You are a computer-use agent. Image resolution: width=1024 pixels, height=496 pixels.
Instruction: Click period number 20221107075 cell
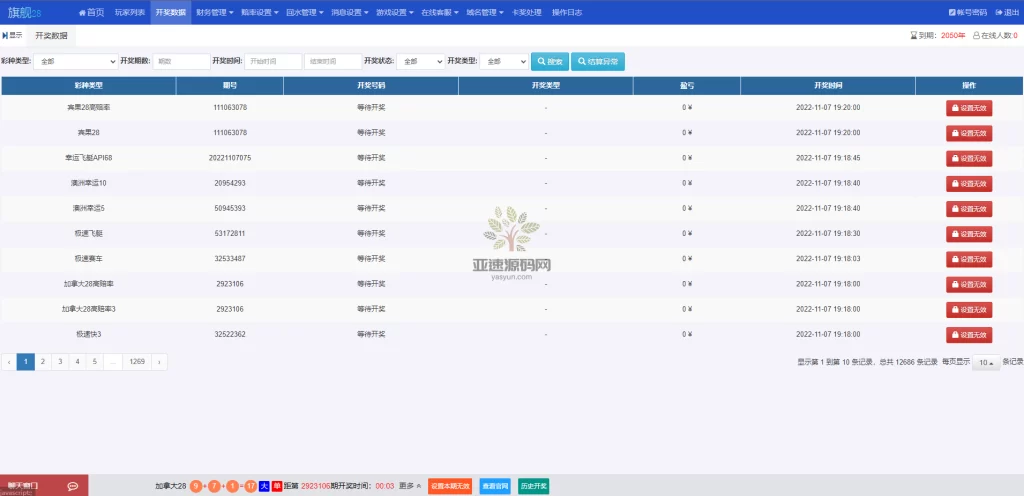[230, 158]
